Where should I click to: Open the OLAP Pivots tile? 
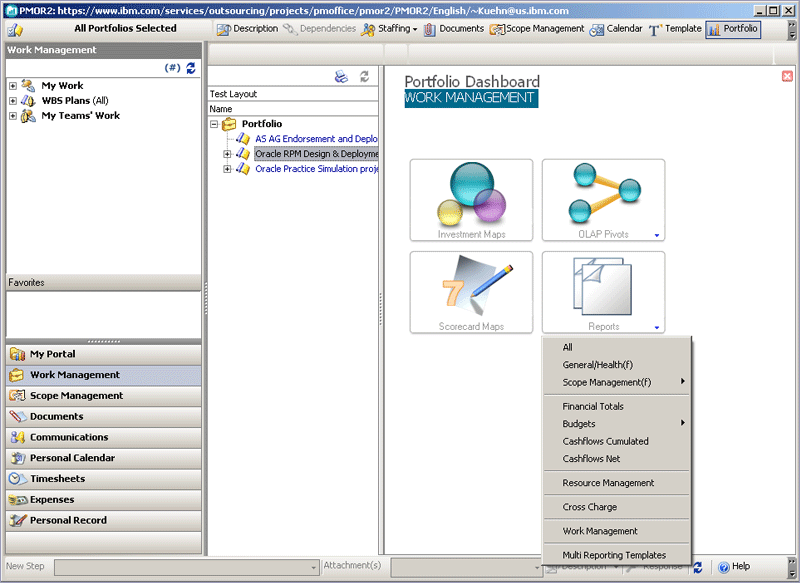click(604, 200)
